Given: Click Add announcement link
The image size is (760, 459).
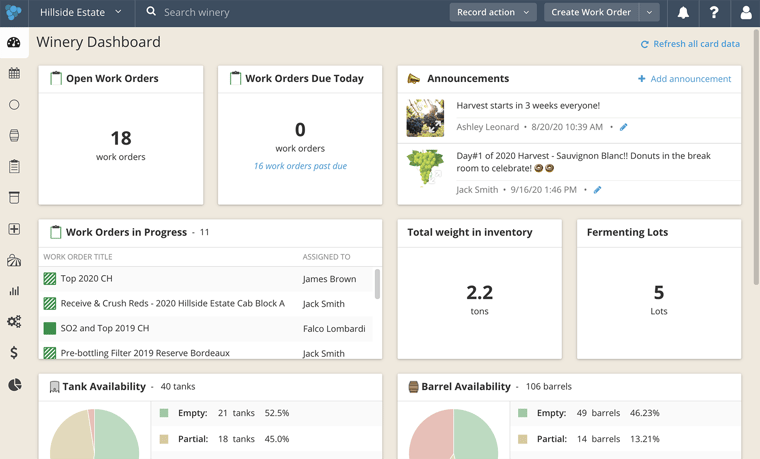Looking at the screenshot, I should (684, 79).
